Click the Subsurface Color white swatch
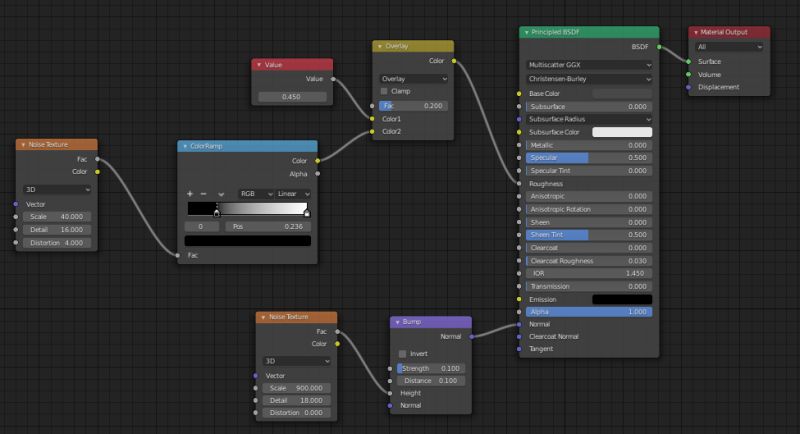The width and height of the screenshot is (800, 434). point(622,132)
